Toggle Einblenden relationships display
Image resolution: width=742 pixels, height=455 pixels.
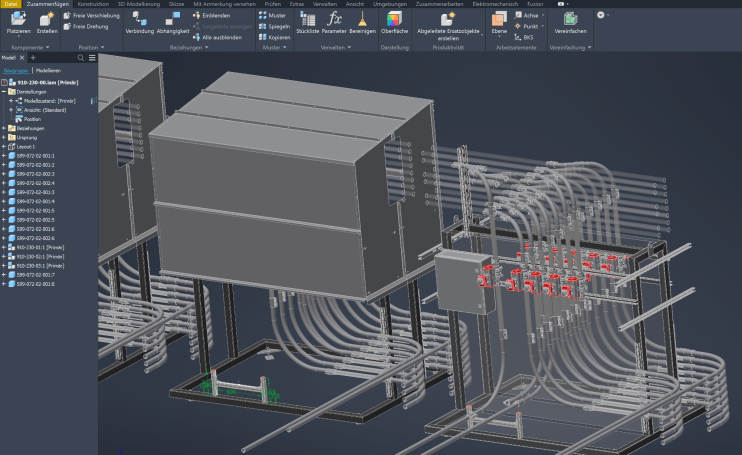click(212, 16)
